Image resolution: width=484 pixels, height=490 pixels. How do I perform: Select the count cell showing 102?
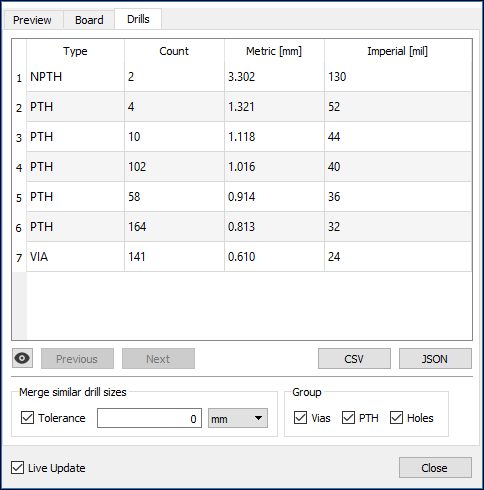click(174, 167)
